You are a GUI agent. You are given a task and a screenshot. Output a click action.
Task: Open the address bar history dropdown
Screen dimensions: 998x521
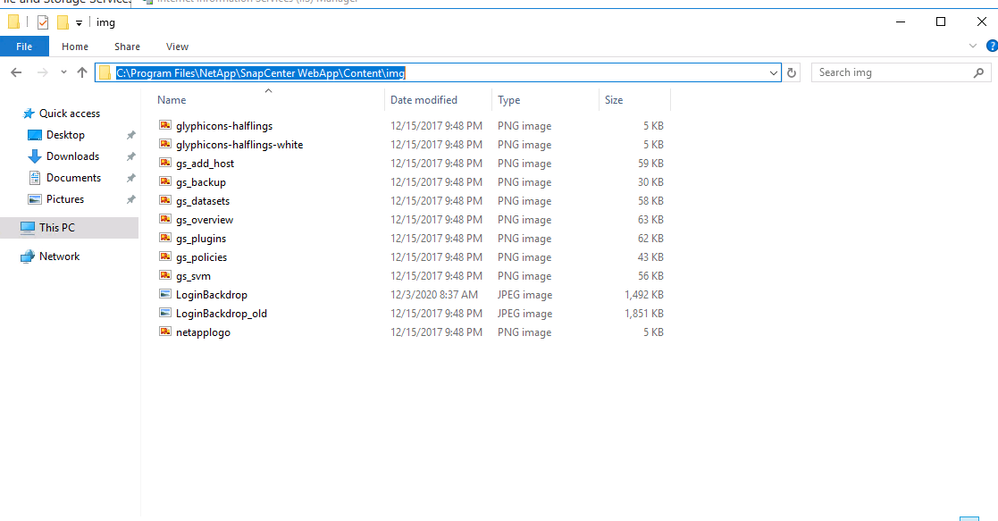click(773, 73)
